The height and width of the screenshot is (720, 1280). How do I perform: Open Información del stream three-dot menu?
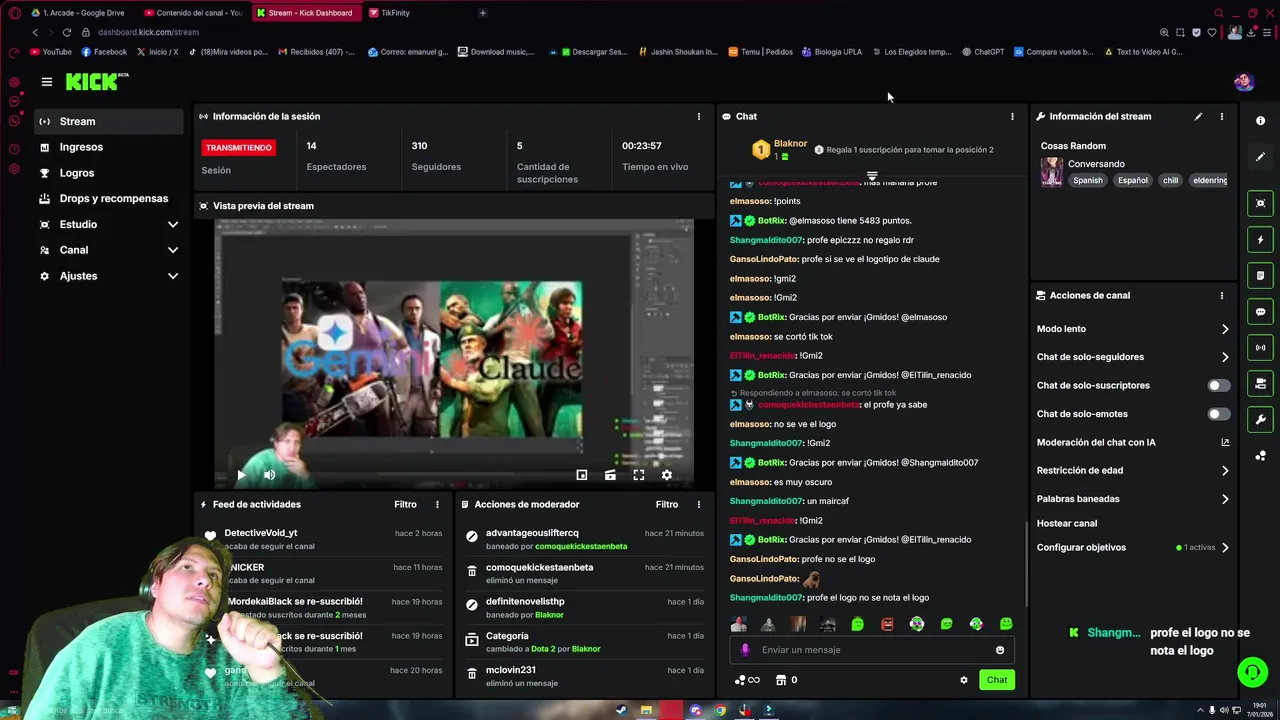click(x=1221, y=116)
